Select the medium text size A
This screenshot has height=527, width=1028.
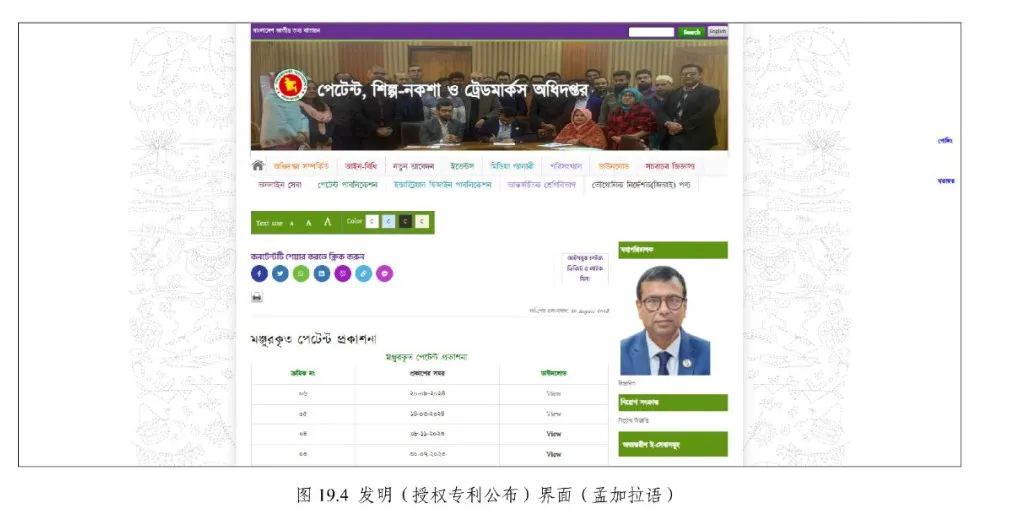pyautogui.click(x=309, y=222)
